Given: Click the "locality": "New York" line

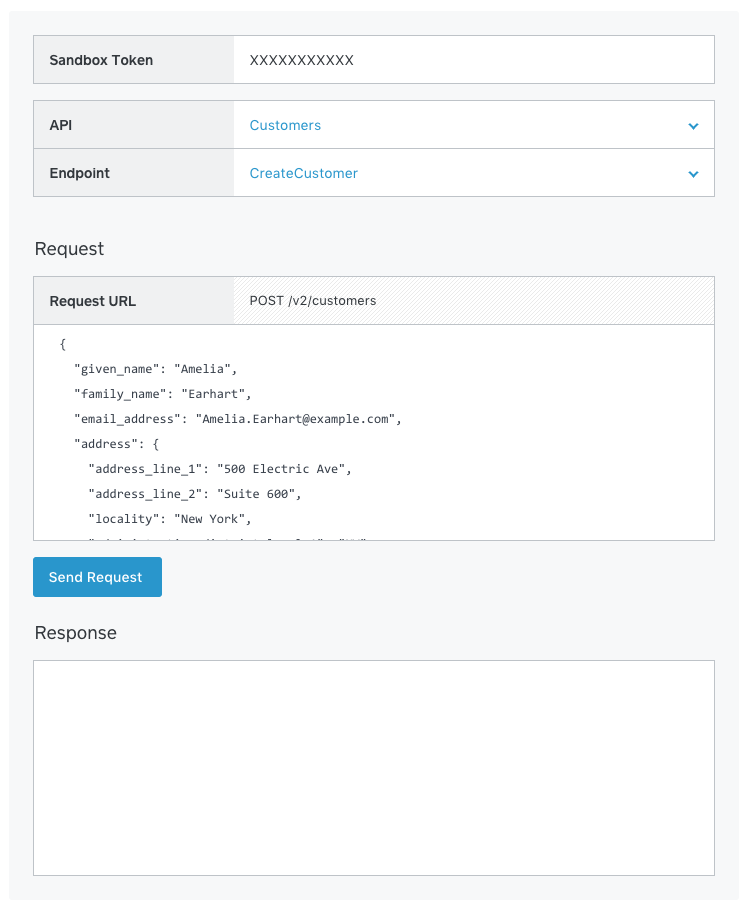Looking at the screenshot, I should (169, 518).
